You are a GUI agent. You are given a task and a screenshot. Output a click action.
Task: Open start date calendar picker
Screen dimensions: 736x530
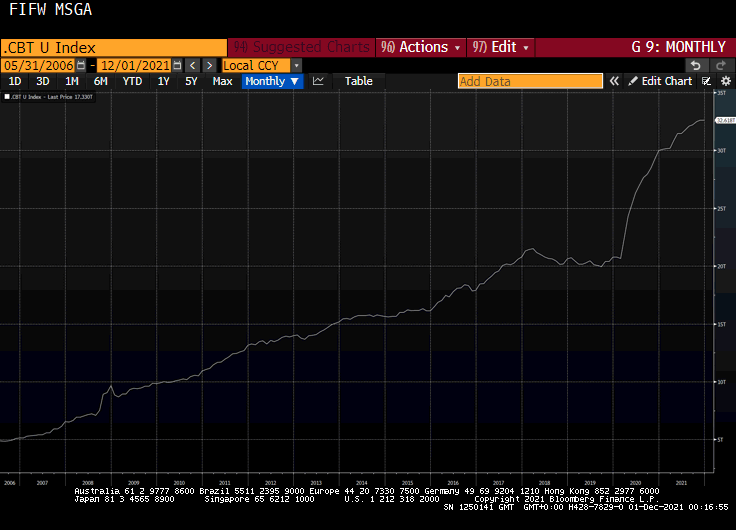click(x=82, y=65)
